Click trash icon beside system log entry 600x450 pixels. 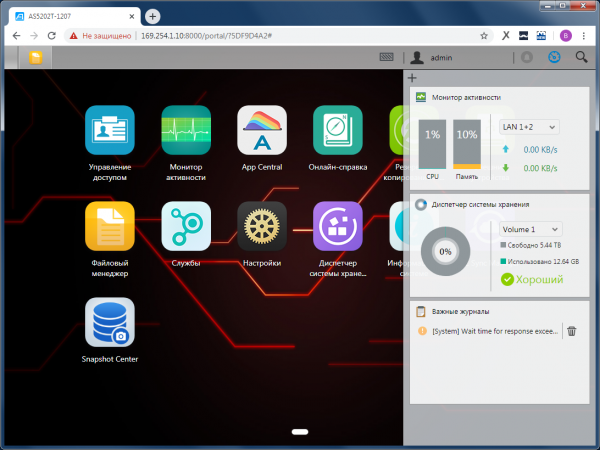click(x=572, y=331)
